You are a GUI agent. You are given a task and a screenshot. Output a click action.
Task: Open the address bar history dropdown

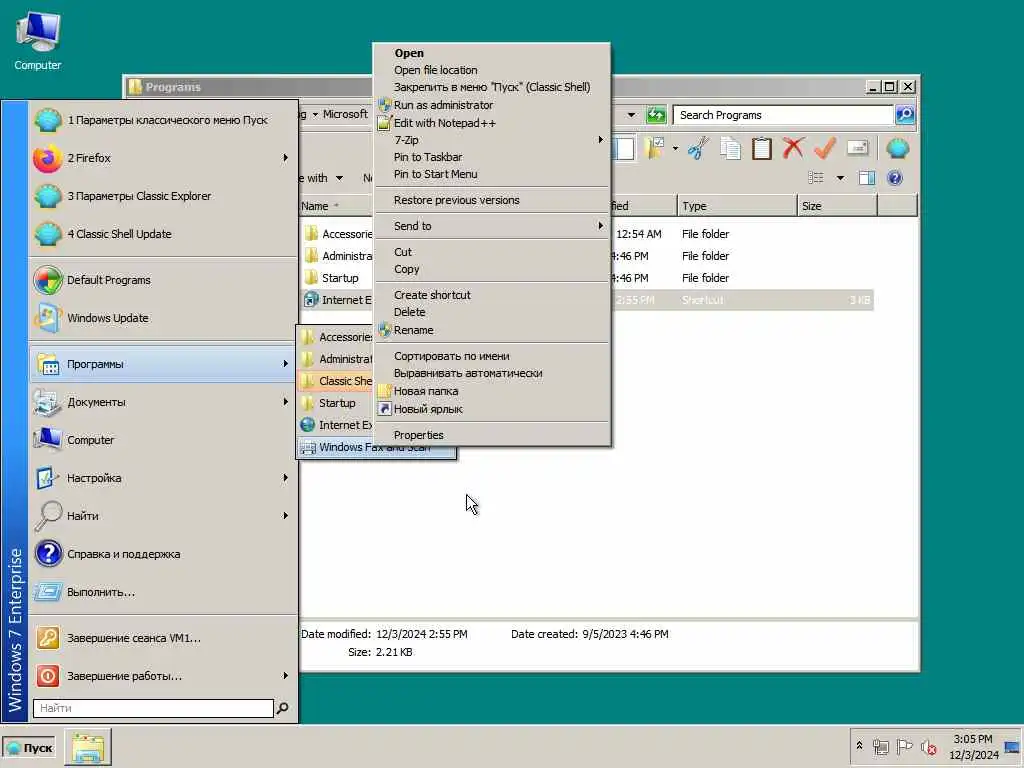pyautogui.click(x=631, y=115)
